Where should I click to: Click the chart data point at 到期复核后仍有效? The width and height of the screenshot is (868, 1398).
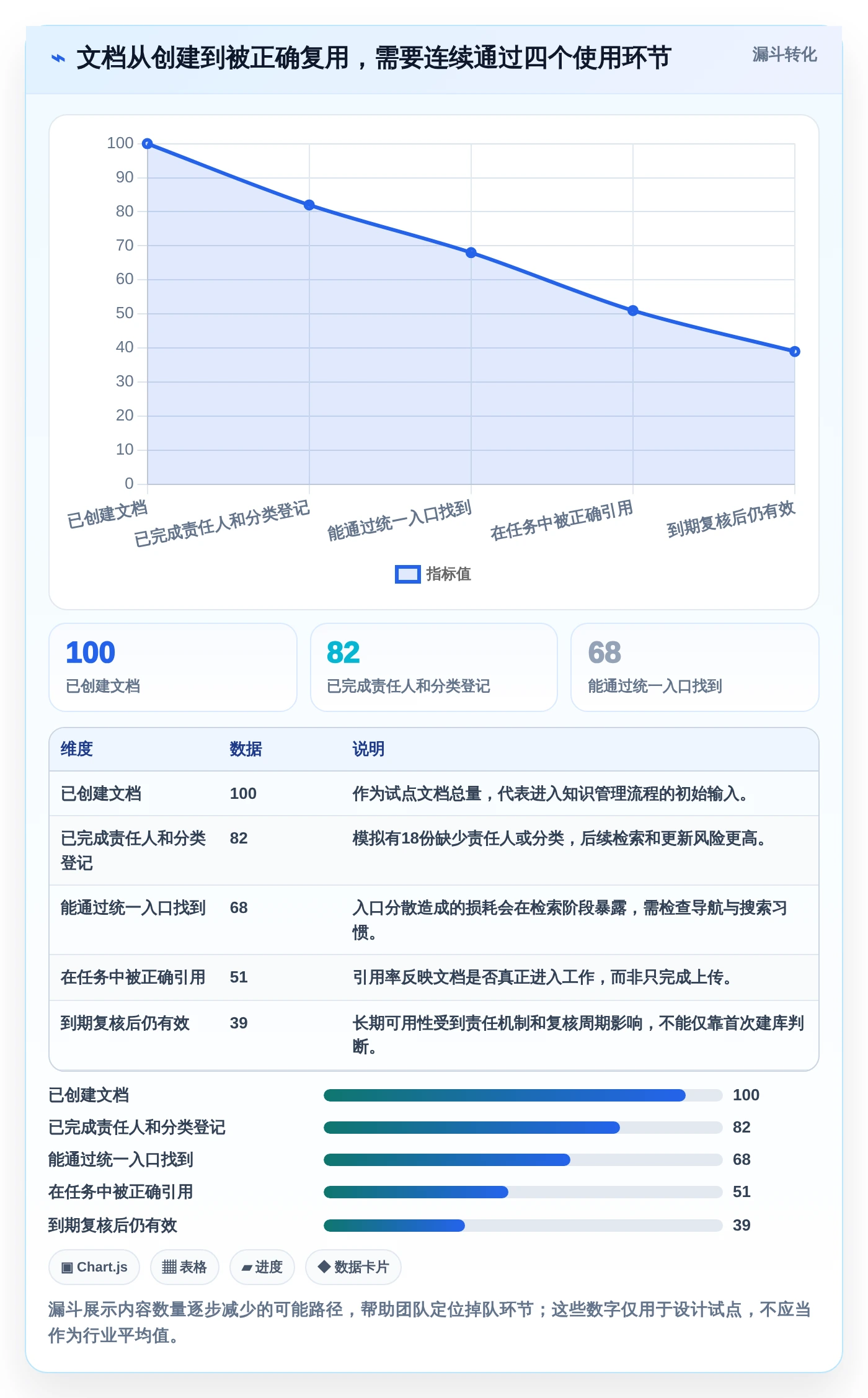click(x=795, y=352)
